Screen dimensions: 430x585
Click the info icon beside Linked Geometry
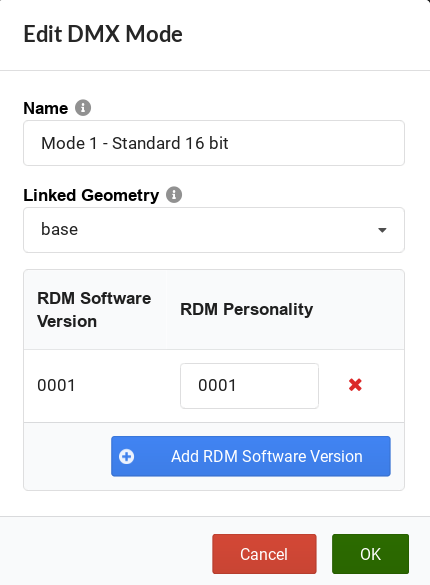(x=174, y=195)
